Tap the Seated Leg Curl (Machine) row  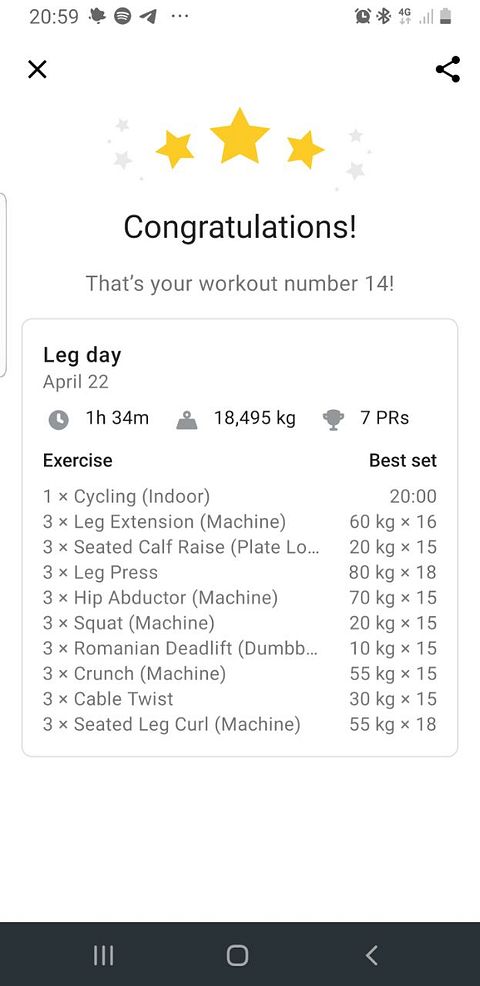click(240, 724)
